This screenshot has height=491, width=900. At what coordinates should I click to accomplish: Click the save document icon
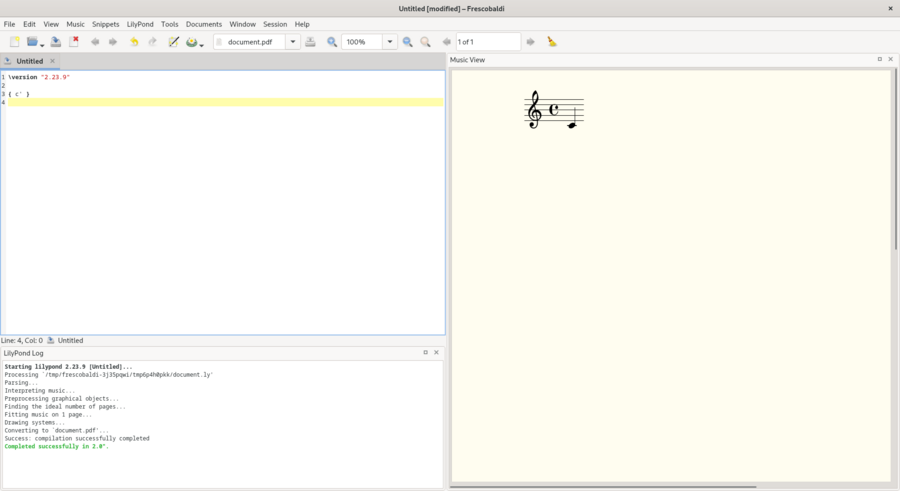point(55,42)
